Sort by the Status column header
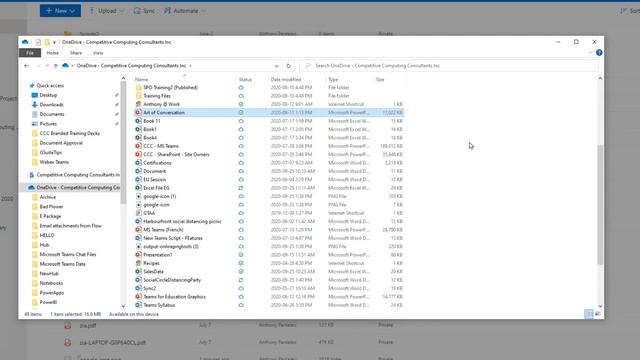Viewport: 640px width, 360px height. pos(245,80)
